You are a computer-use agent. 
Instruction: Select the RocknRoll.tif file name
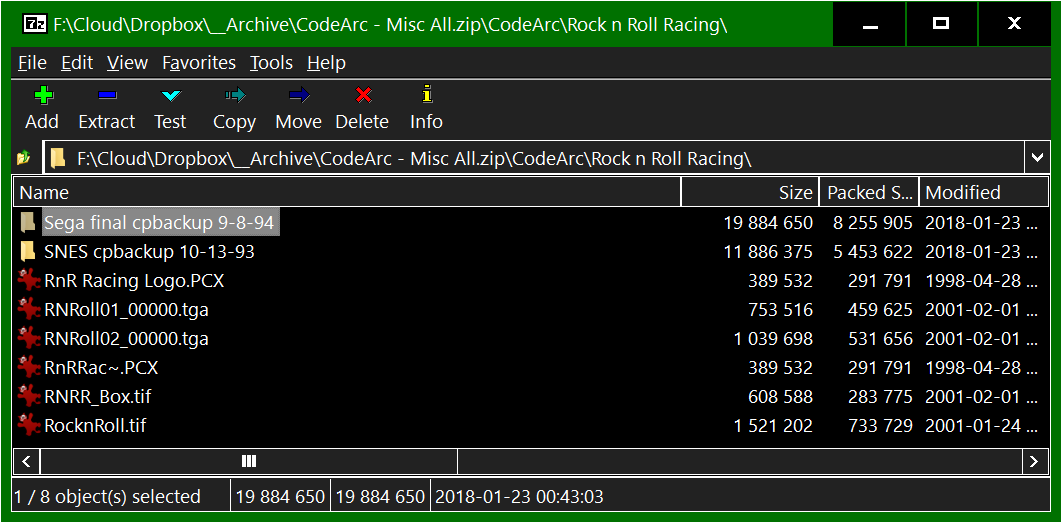point(95,426)
